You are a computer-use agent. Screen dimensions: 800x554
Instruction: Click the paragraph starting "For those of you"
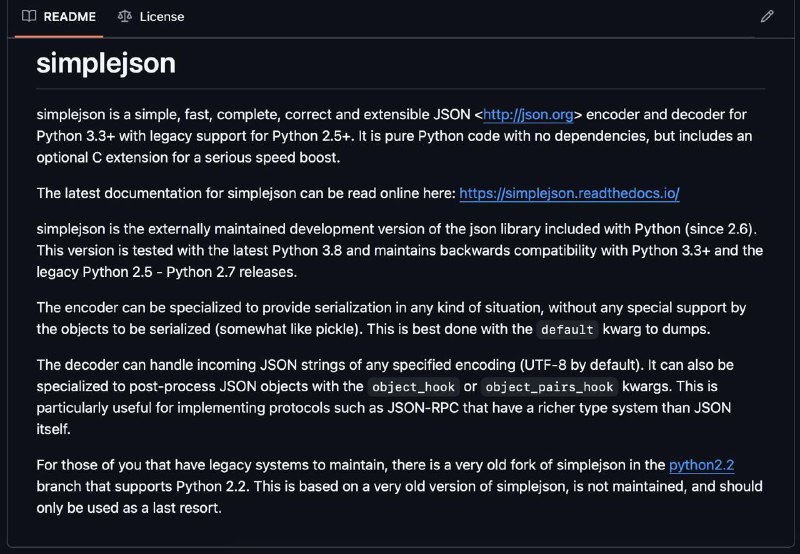tap(399, 487)
